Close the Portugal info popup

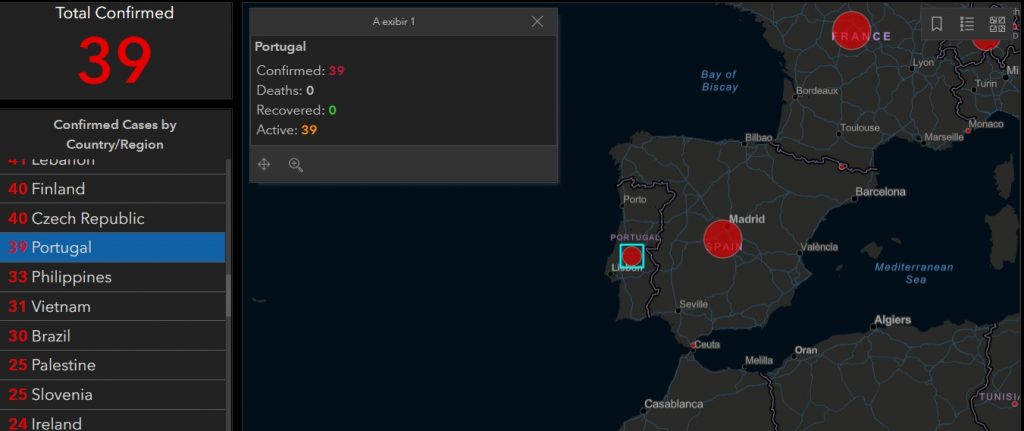(x=537, y=21)
